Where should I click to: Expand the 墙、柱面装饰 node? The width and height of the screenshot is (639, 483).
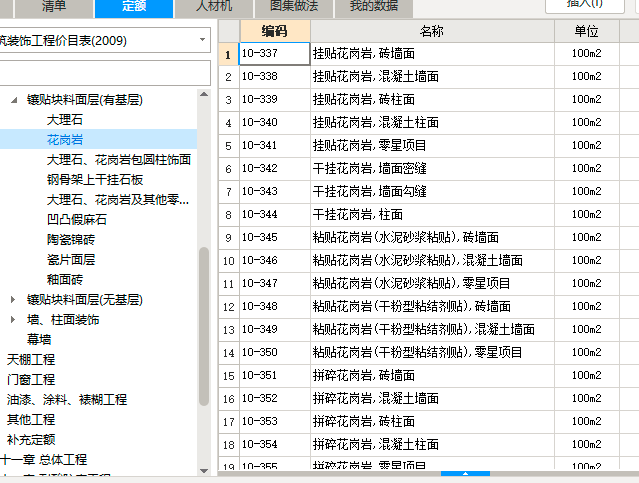pyautogui.click(x=13, y=320)
